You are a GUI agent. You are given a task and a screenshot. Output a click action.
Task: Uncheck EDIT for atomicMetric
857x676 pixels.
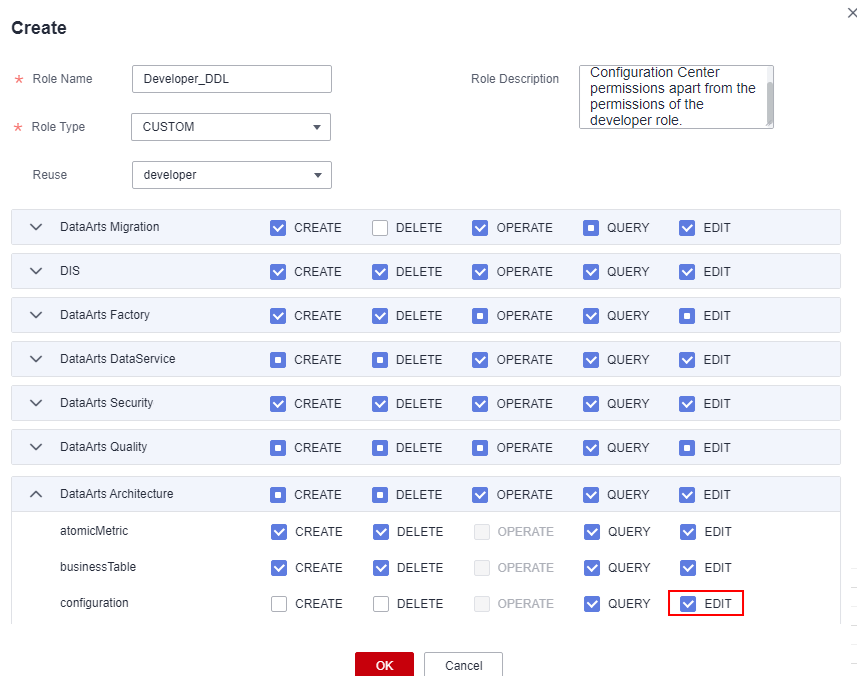click(688, 532)
